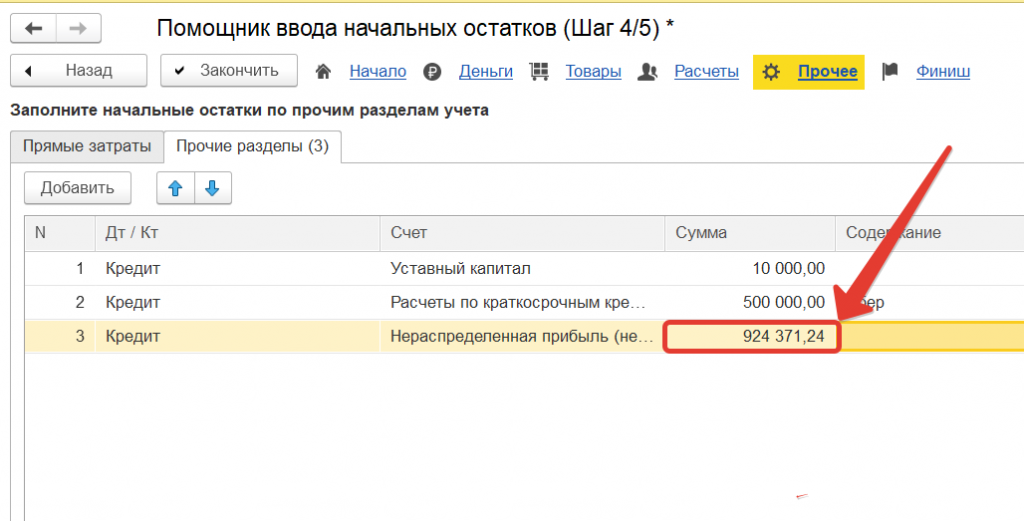Move row down with the down arrow
Image resolution: width=1024 pixels, height=521 pixels.
point(212,188)
